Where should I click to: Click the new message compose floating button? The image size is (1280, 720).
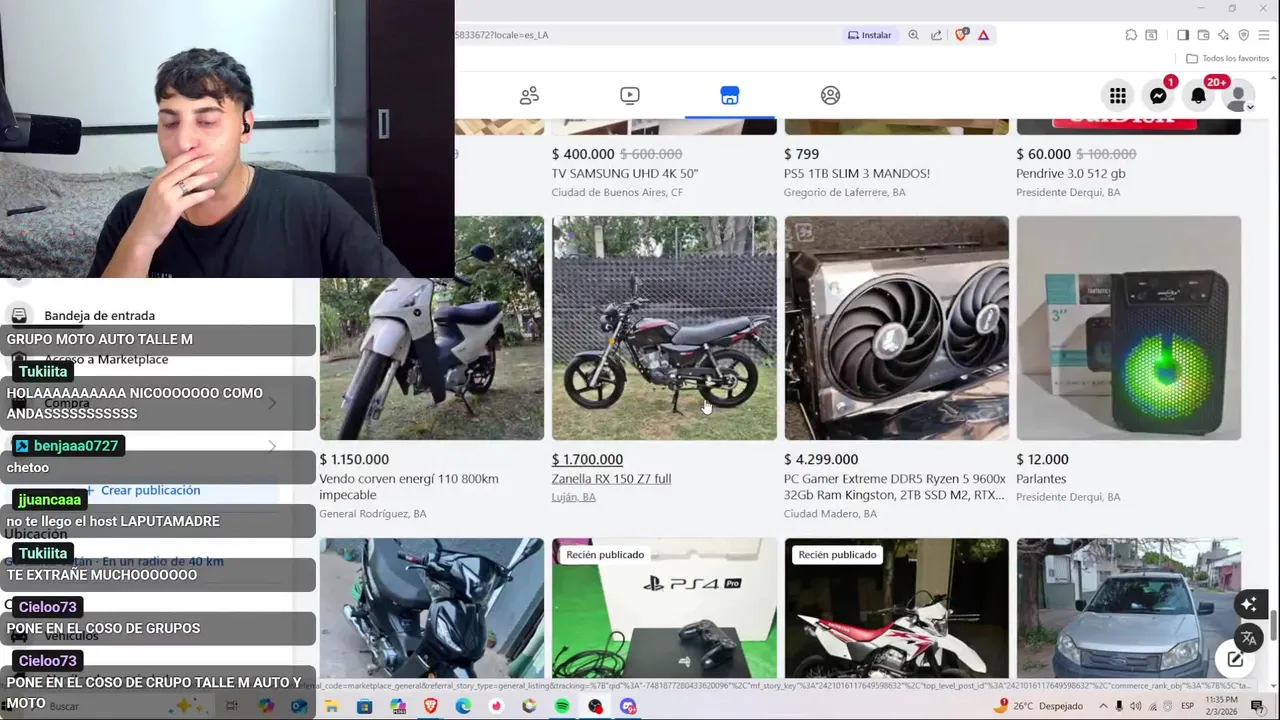(x=1235, y=659)
